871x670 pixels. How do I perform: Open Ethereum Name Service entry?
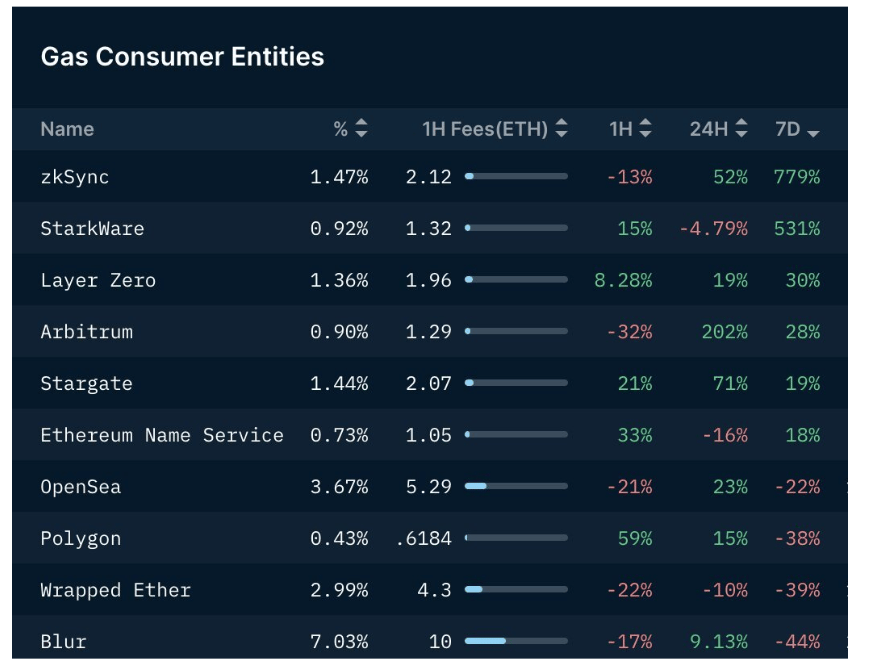click(162, 436)
